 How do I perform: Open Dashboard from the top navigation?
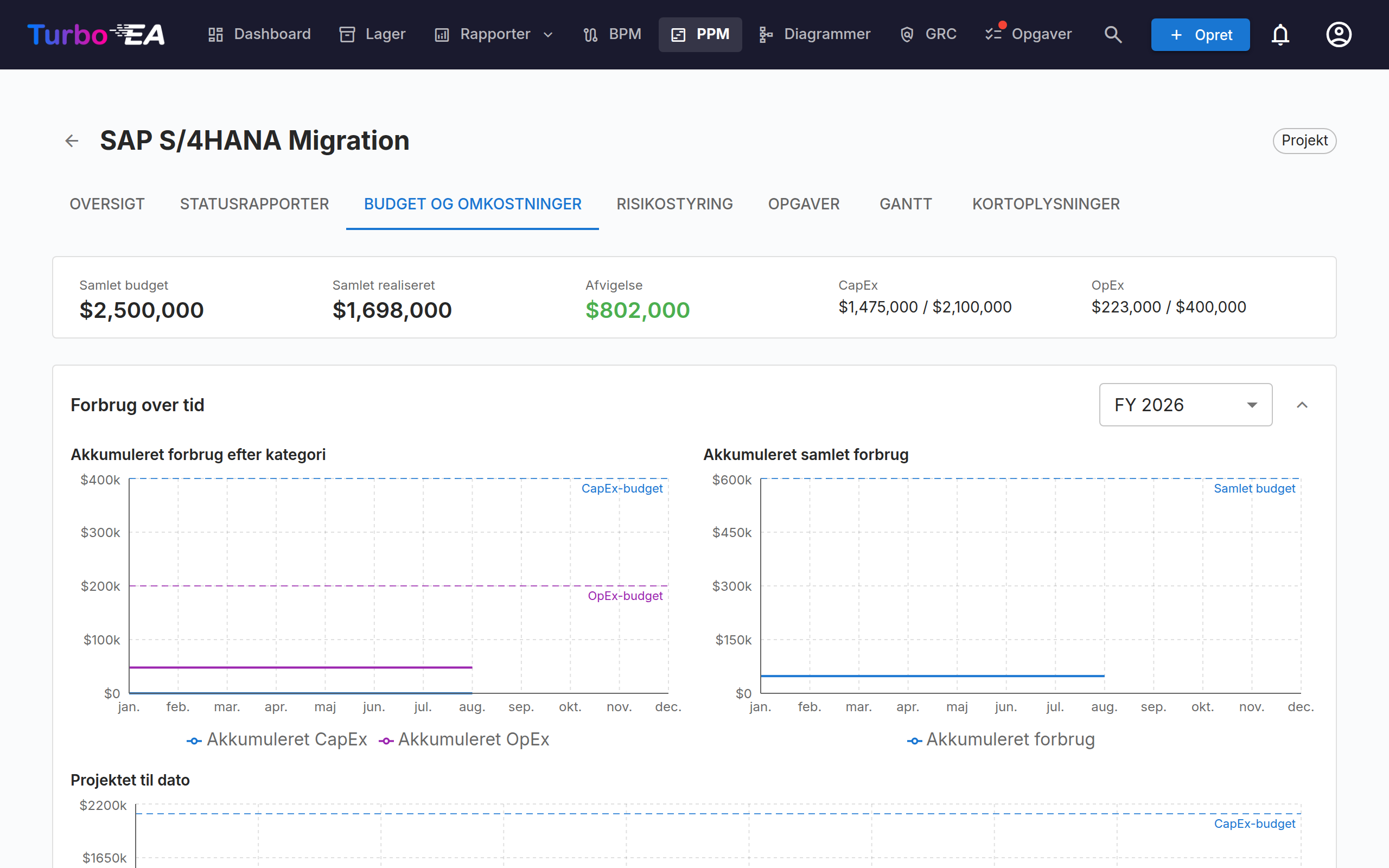(x=259, y=34)
